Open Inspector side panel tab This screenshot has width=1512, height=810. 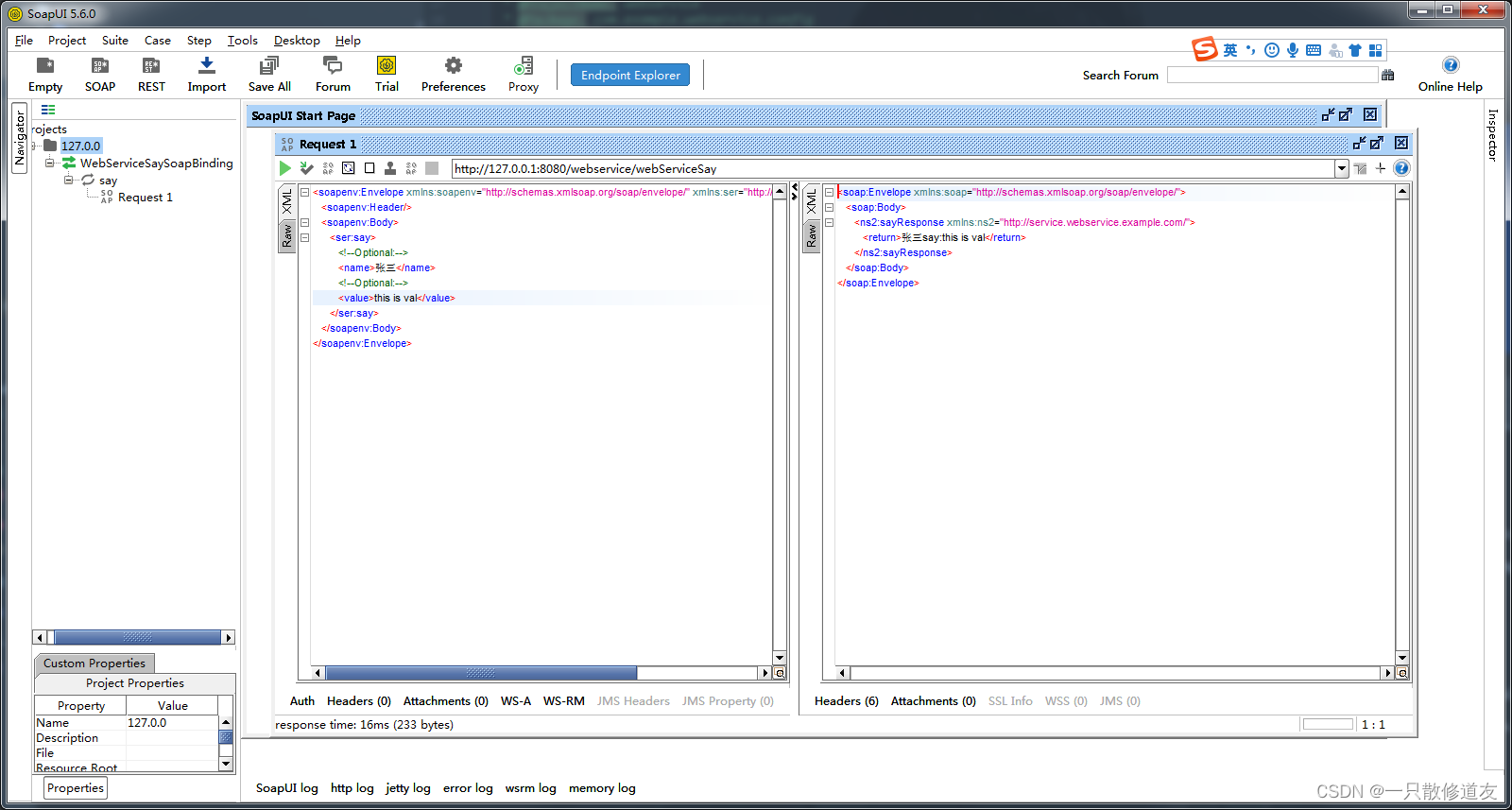pyautogui.click(x=1493, y=134)
